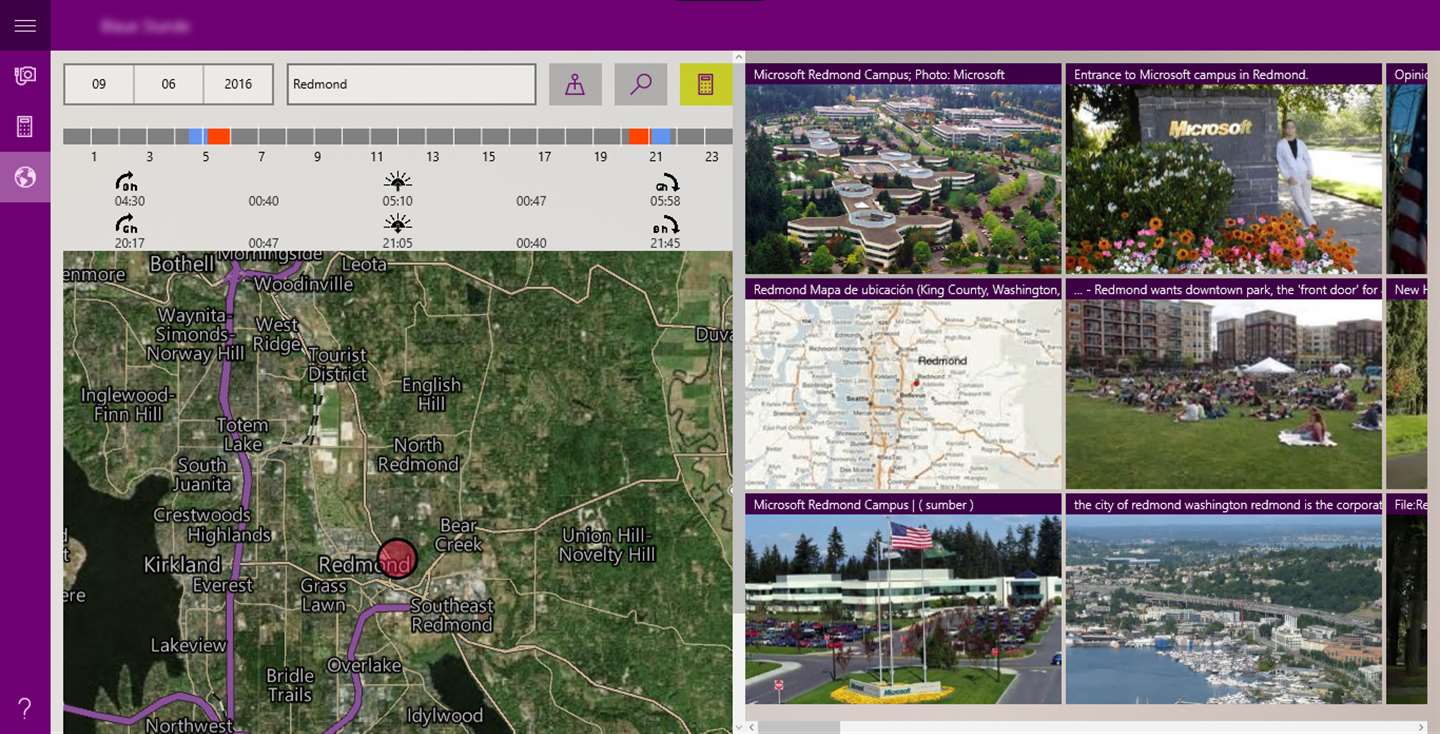This screenshot has height=734, width=1440.
Task: Click the Grass Lawn map label
Action: coord(324,595)
